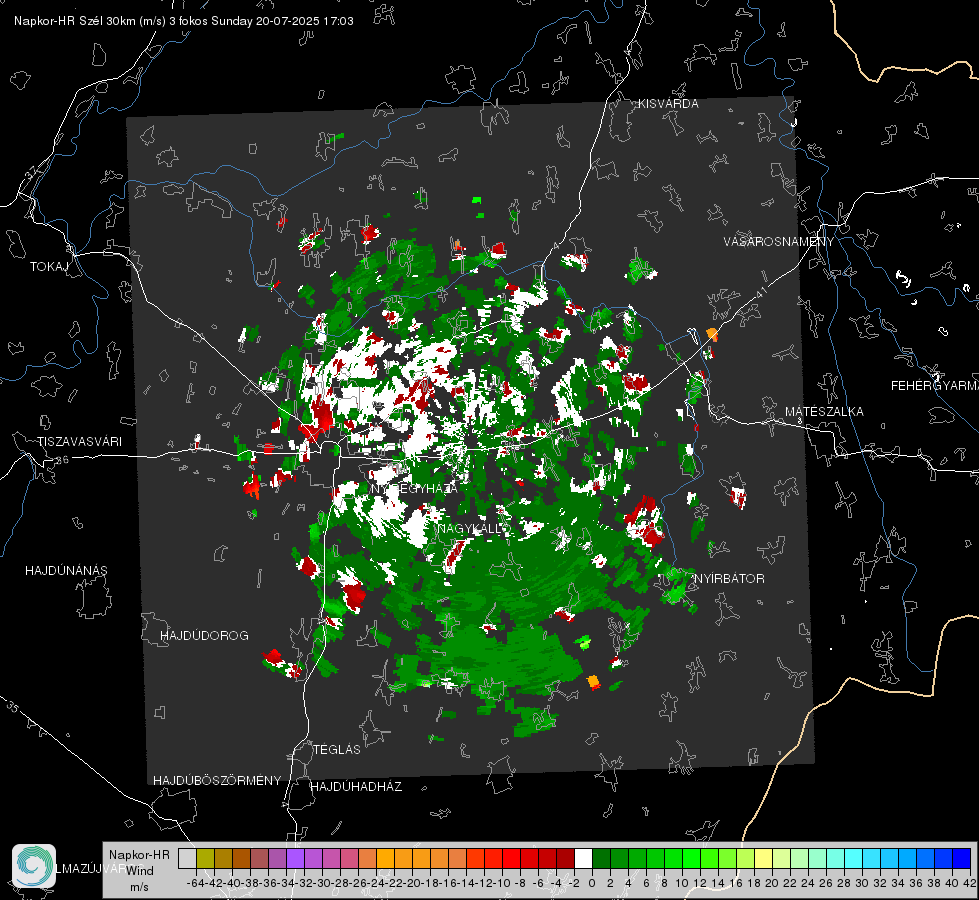Select the NYÍREGYHÁZA city label
Image resolution: width=979 pixels, height=900 pixels.
pyautogui.click(x=414, y=488)
